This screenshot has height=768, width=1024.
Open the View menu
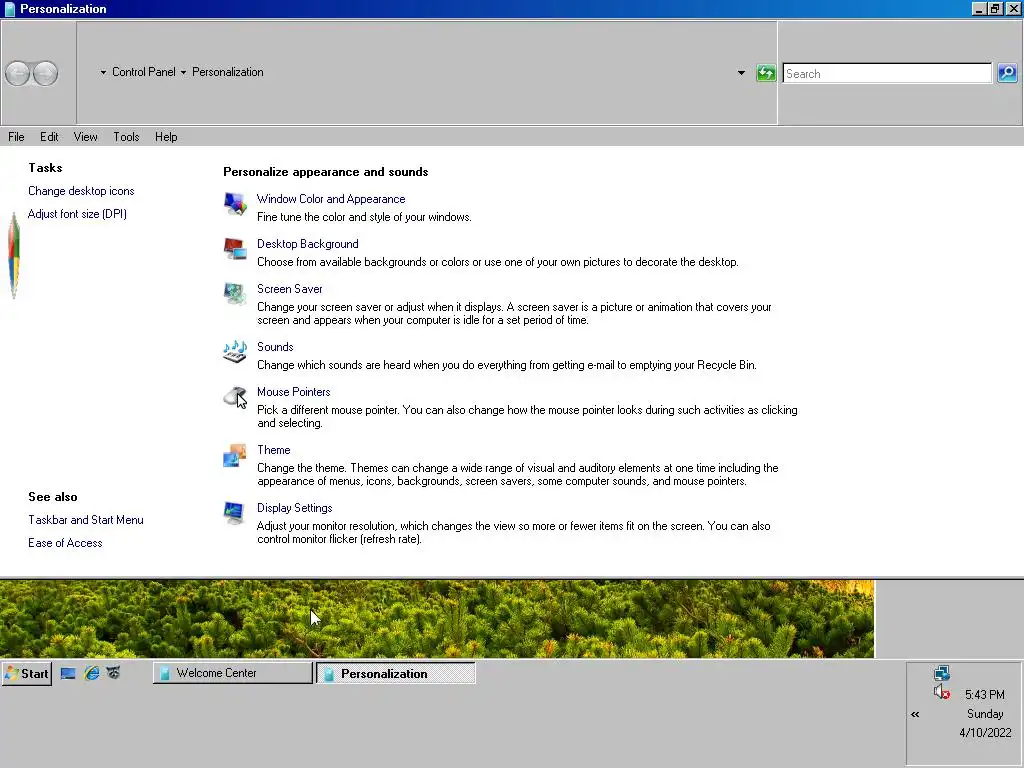point(86,136)
